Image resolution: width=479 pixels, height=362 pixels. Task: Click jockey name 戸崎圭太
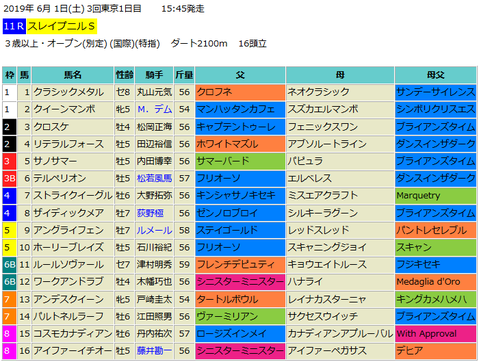click(154, 299)
